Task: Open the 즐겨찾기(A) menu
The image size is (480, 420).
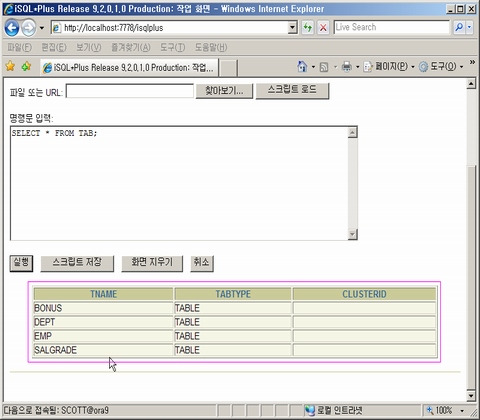Action: click(x=131, y=47)
